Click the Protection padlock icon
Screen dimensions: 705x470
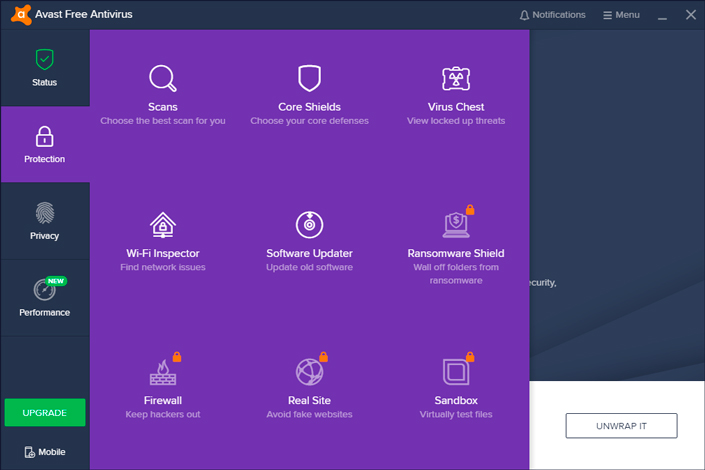click(45, 137)
